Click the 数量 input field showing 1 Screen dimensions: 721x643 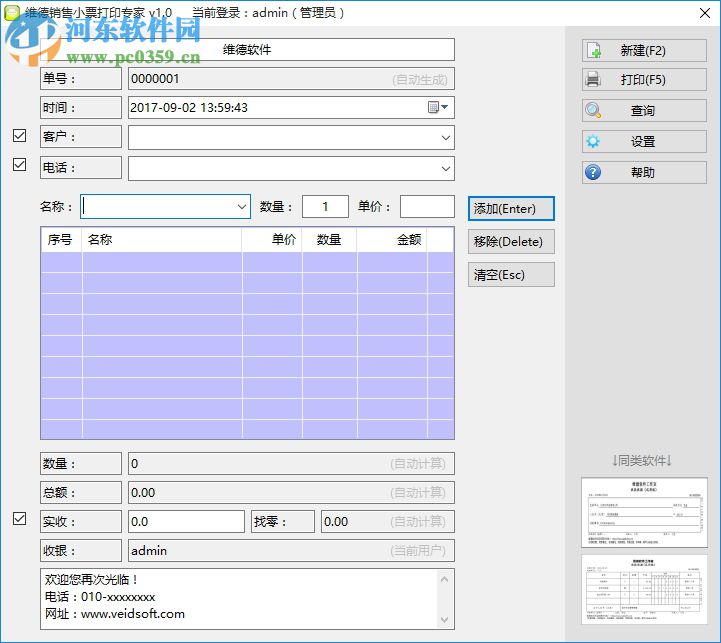[x=325, y=207]
